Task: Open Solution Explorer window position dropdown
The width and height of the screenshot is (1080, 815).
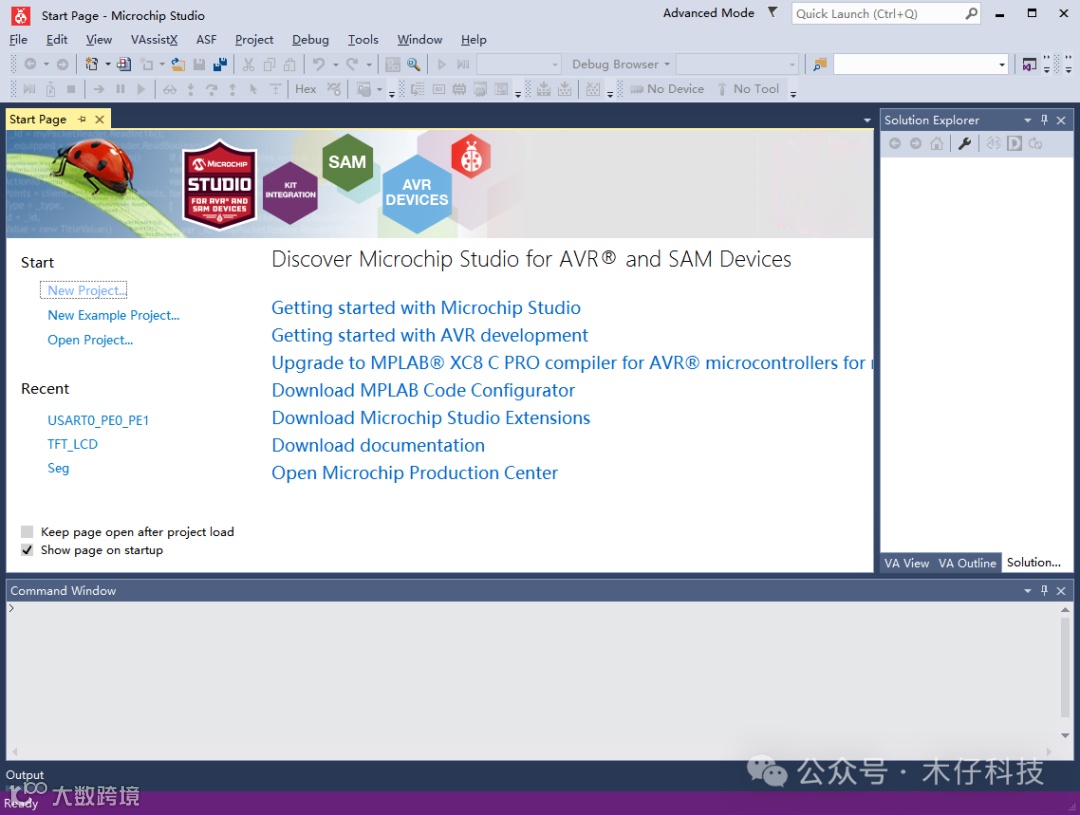Action: pyautogui.click(x=1028, y=120)
